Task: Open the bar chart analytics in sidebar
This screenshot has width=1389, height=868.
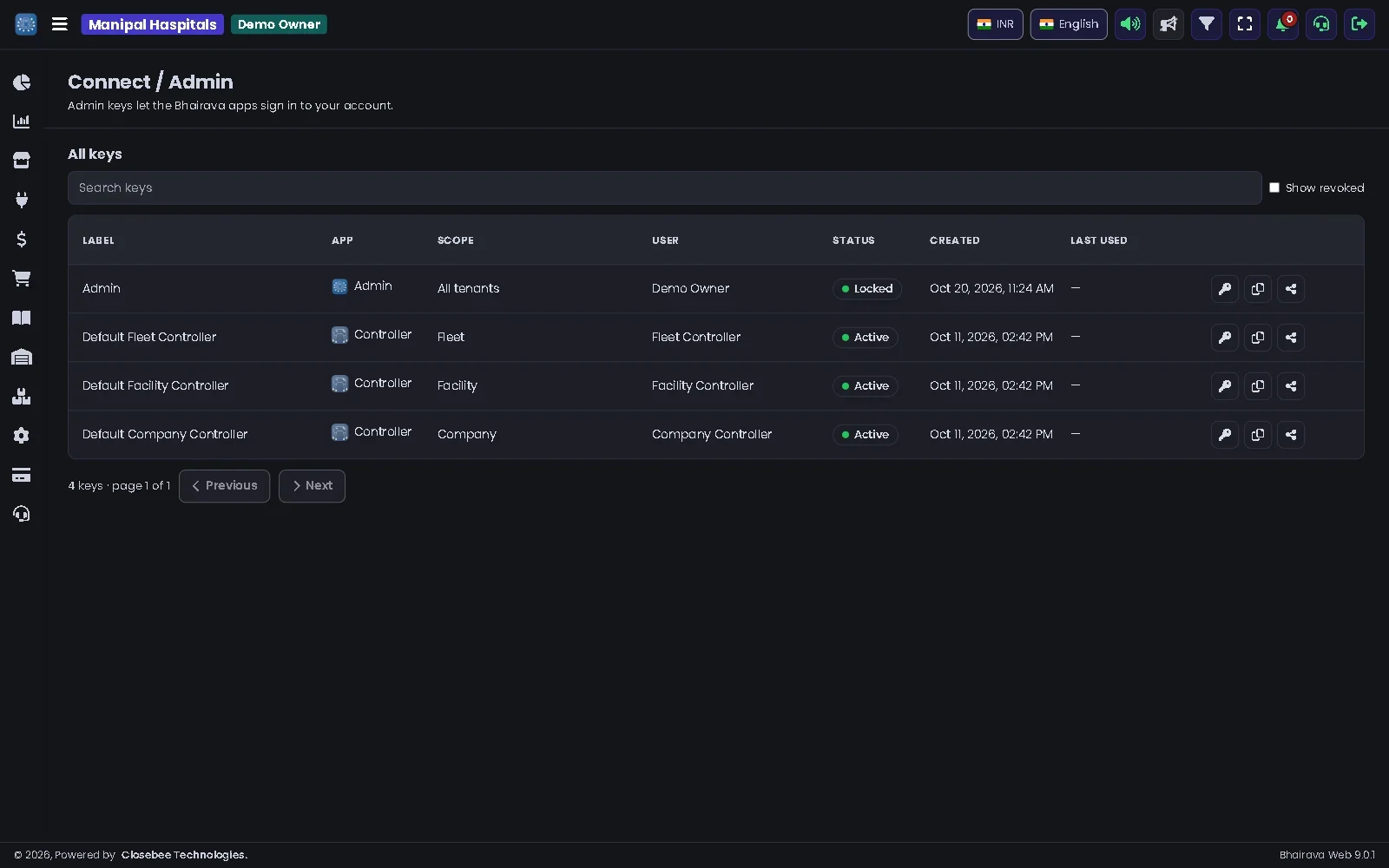Action: pyautogui.click(x=22, y=122)
